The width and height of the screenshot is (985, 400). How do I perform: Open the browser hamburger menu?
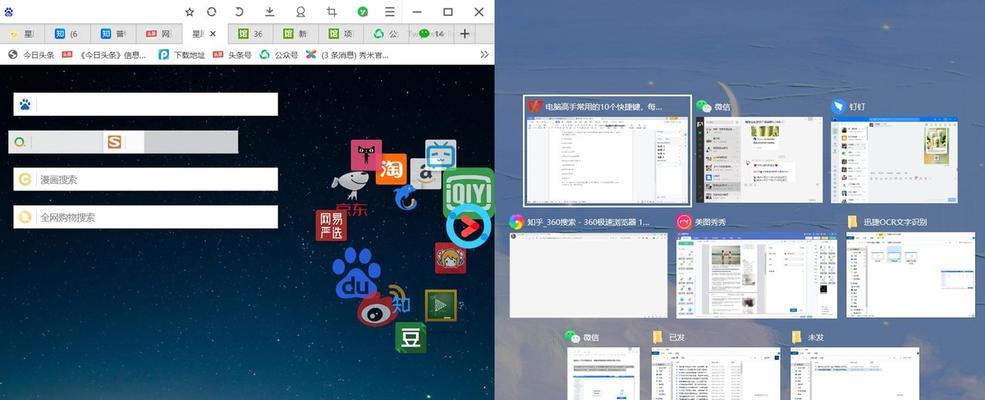point(390,12)
